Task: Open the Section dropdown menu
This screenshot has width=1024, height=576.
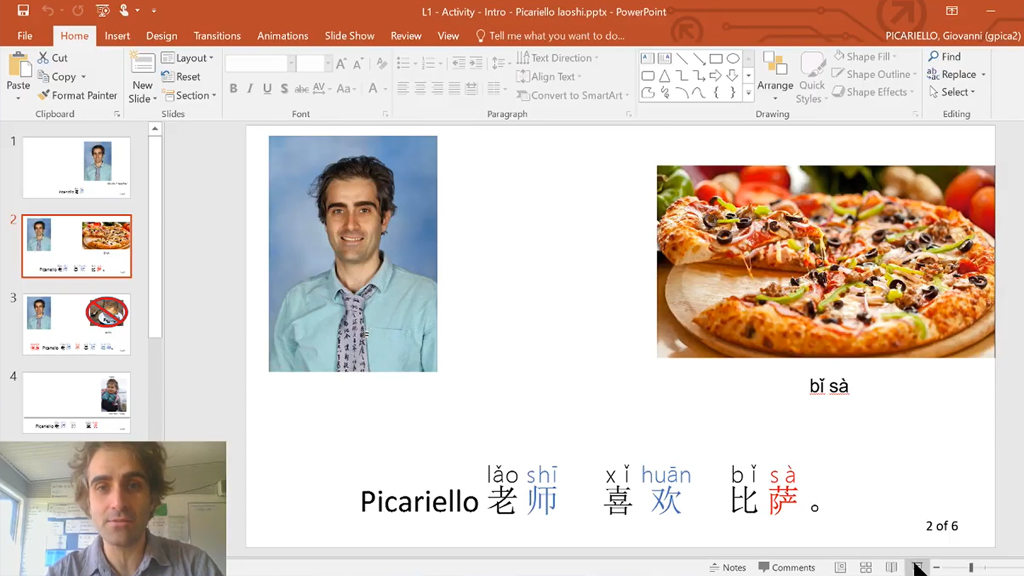Action: click(193, 96)
